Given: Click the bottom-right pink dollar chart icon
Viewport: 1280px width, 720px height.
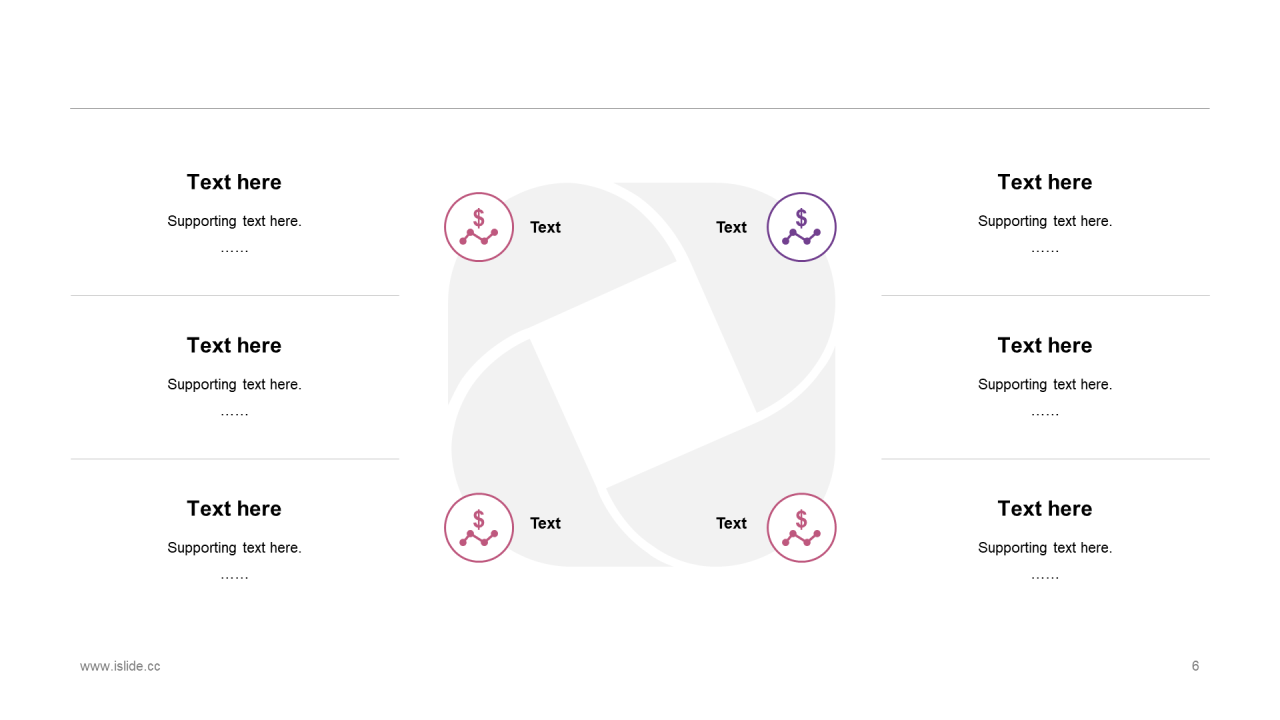Looking at the screenshot, I should 802,528.
